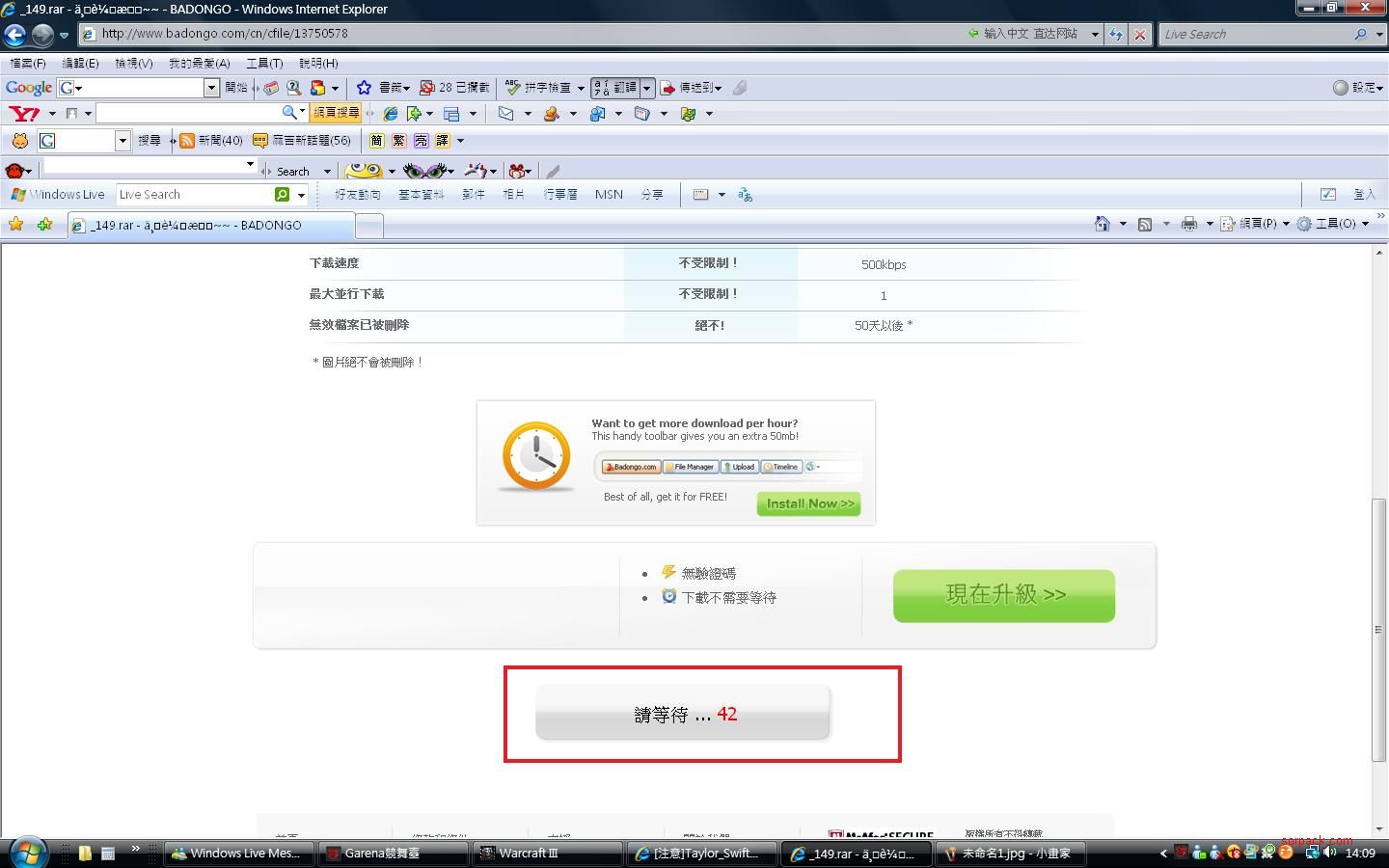
Task: Expand the 設定 settings dropdown
Action: pyautogui.click(x=1358, y=88)
